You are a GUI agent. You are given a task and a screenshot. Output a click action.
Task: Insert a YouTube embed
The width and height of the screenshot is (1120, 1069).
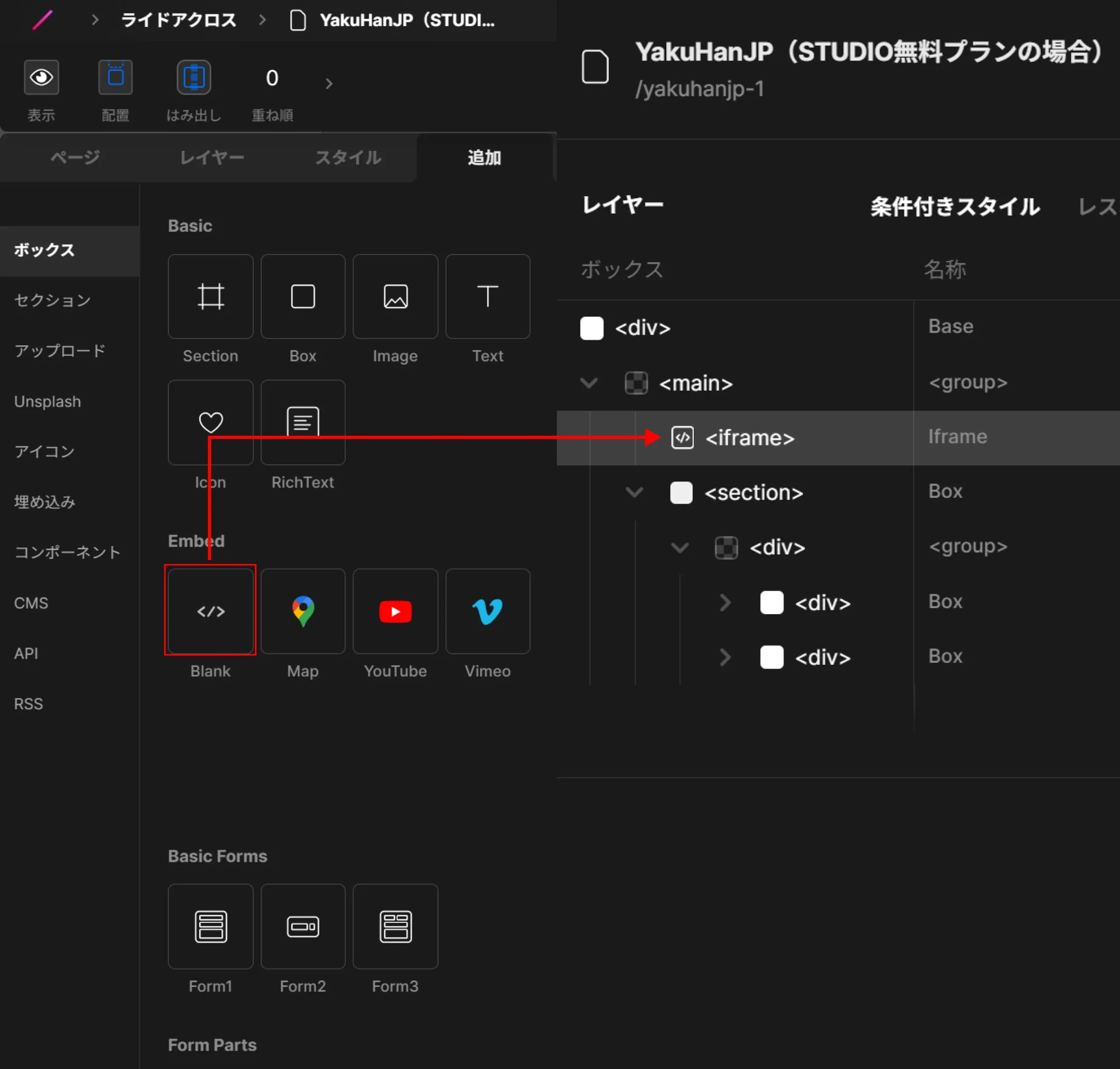[x=395, y=611]
